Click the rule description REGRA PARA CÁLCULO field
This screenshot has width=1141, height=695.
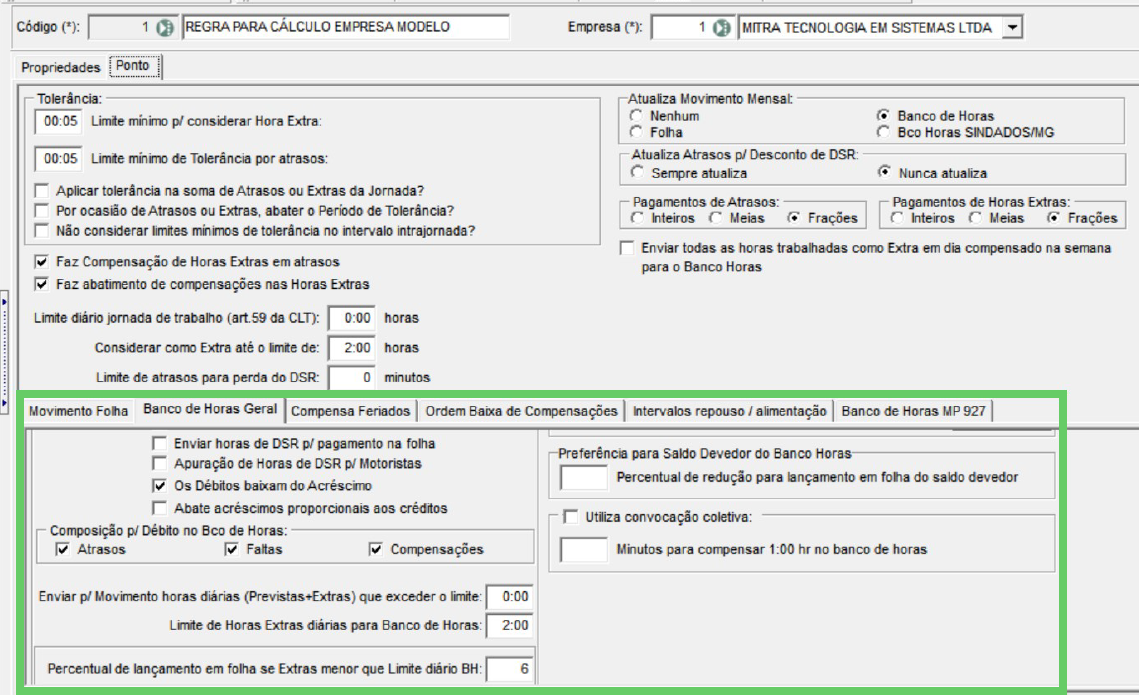tap(345, 28)
